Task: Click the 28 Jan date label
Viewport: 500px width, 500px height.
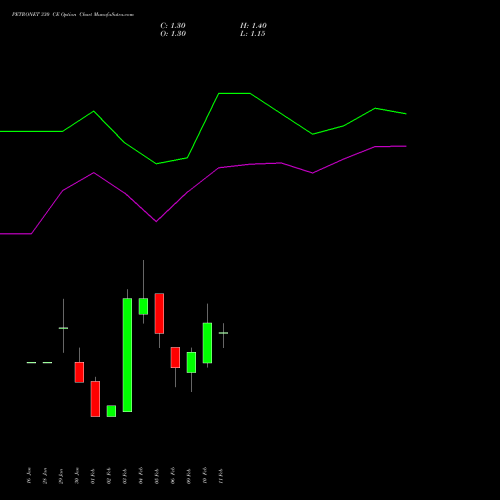Action: click(45, 476)
